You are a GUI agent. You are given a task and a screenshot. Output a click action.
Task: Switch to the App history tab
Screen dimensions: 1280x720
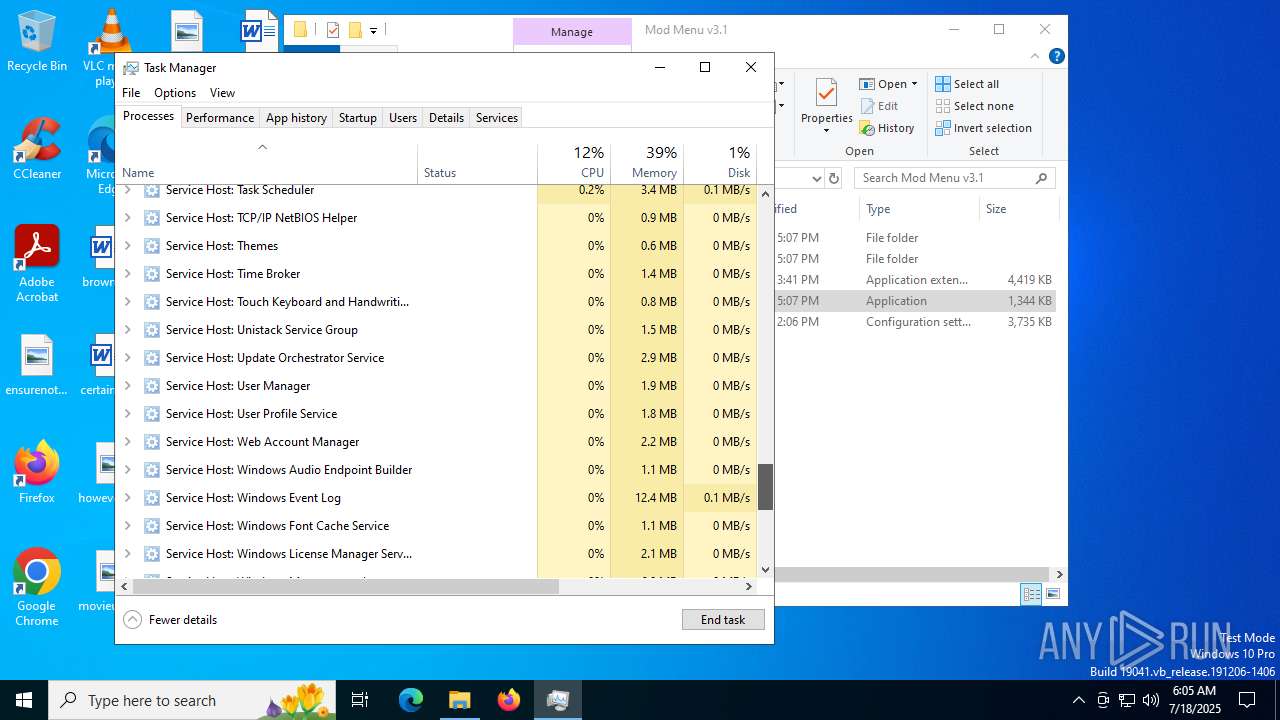[x=296, y=118]
